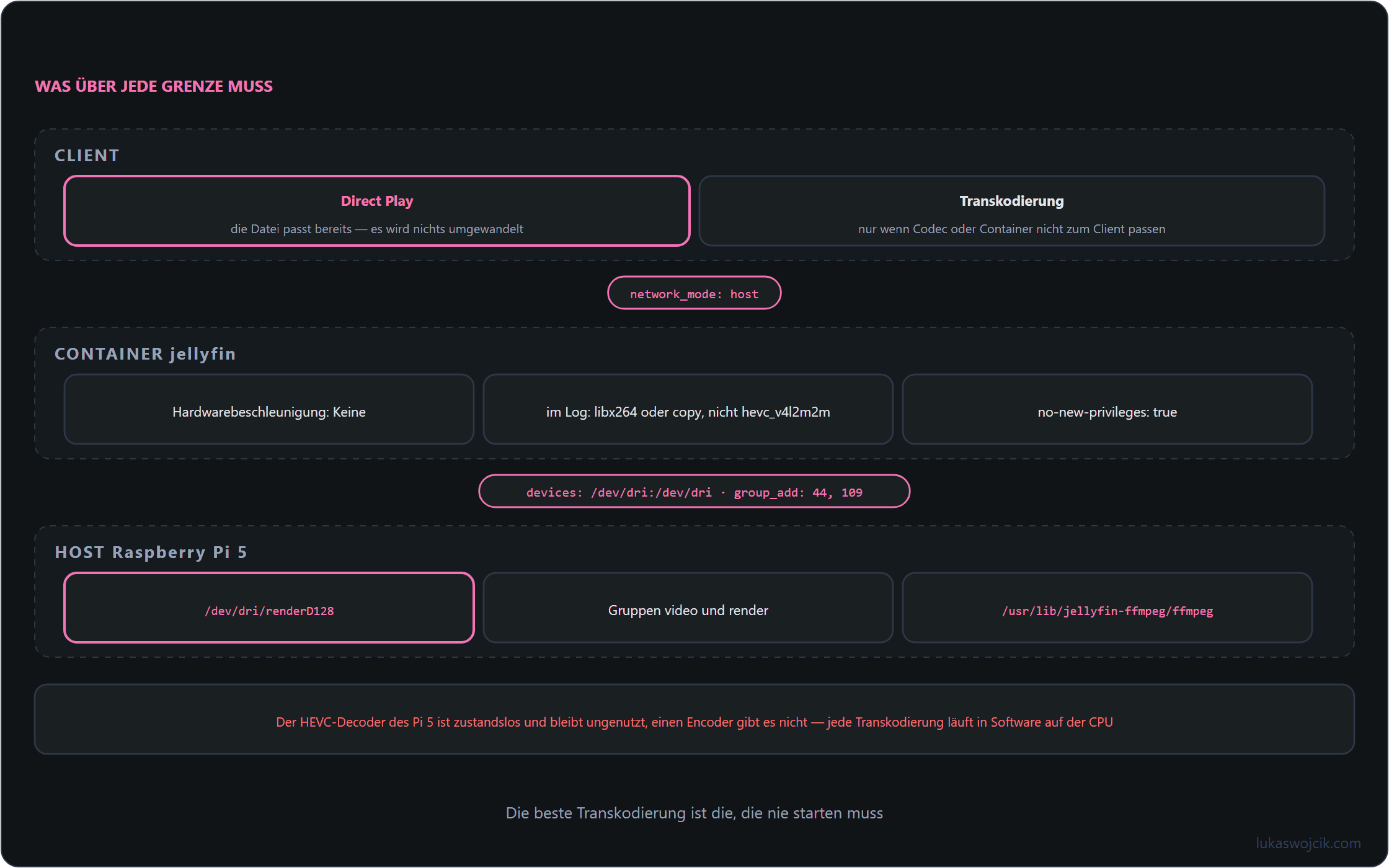
Task: Click the CONTAINER jellyfin section label
Action: tap(145, 354)
